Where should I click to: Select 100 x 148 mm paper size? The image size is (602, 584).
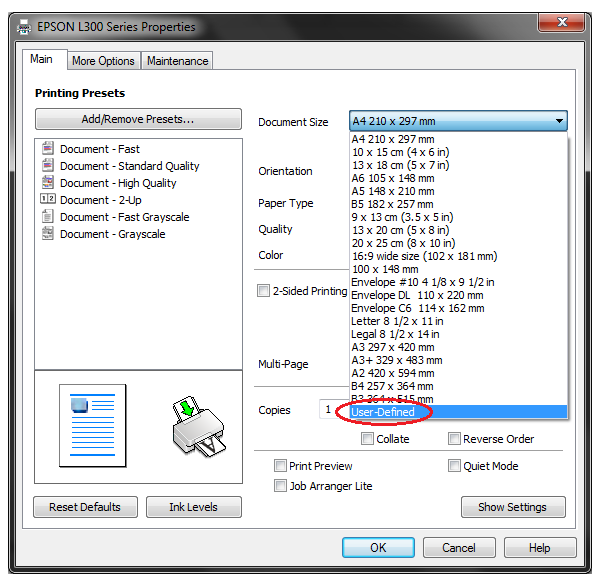458,269
